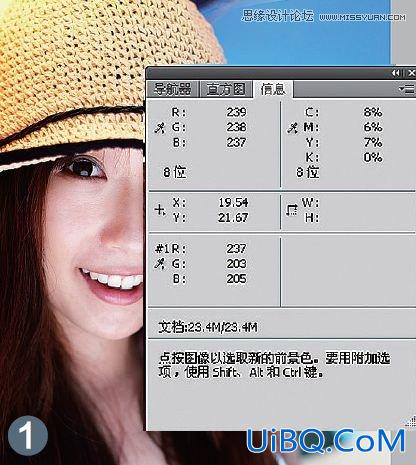Click the B value 237 in first readout
The width and height of the screenshot is (416, 465).
point(236,142)
